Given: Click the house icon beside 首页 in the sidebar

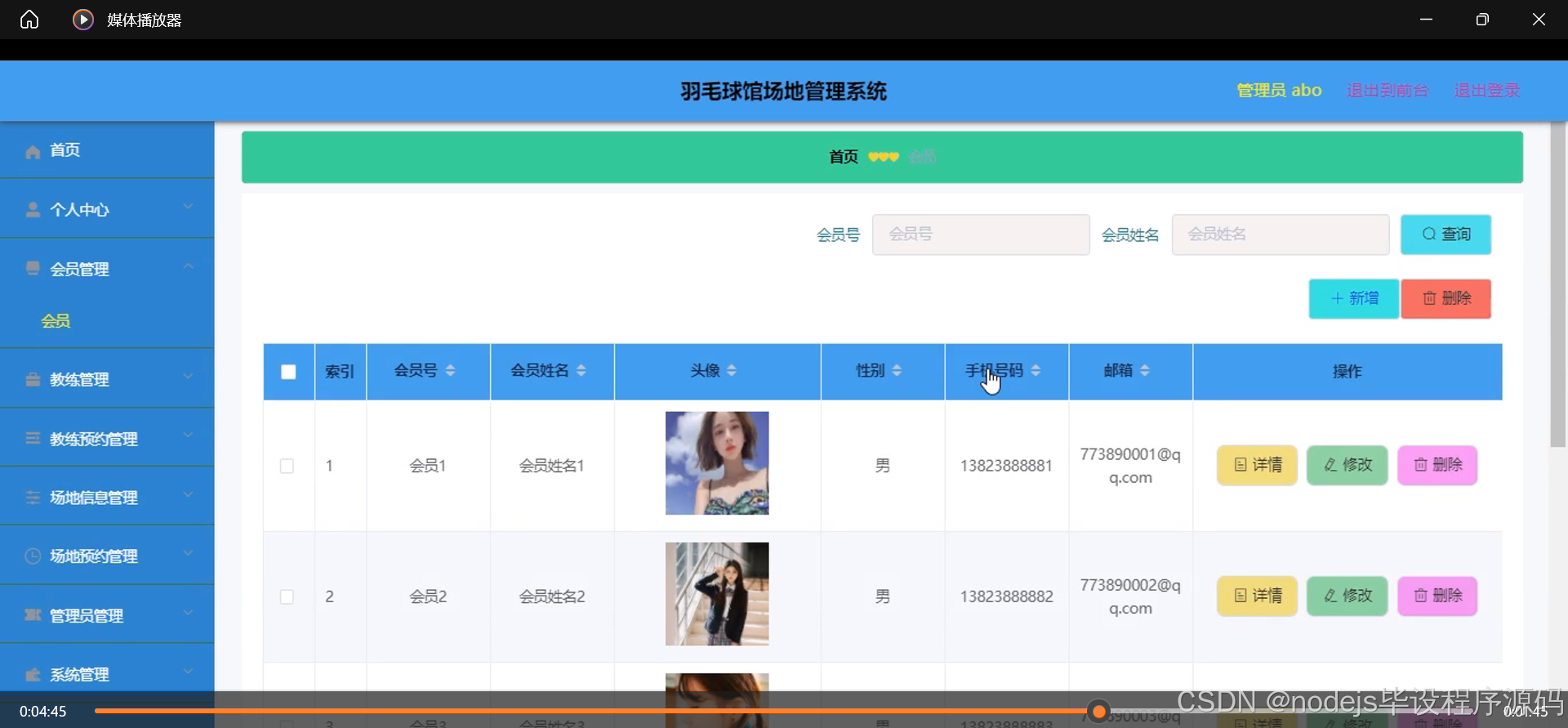Looking at the screenshot, I should point(33,151).
